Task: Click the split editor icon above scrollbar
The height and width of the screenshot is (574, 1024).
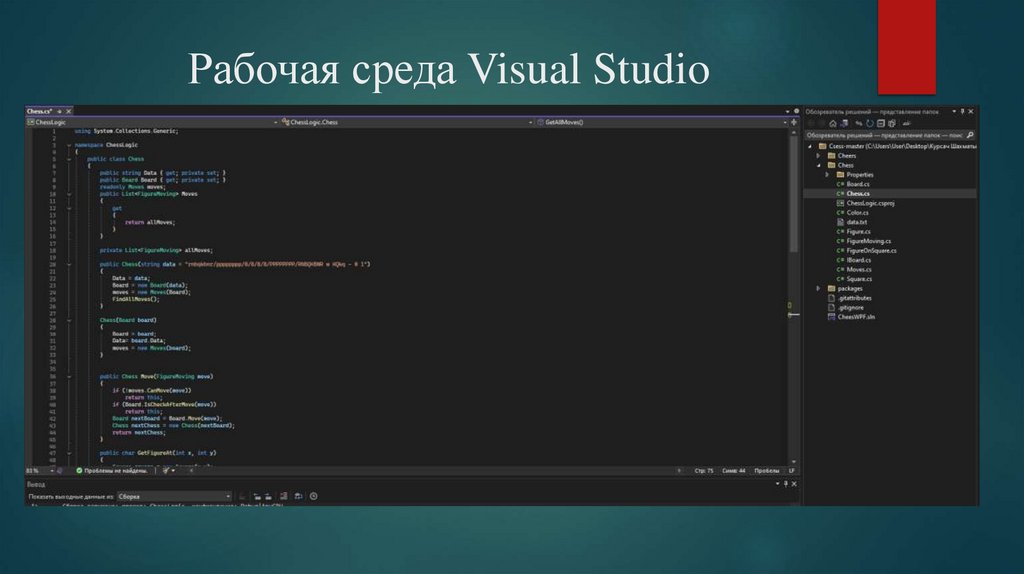Action: pyautogui.click(x=794, y=122)
